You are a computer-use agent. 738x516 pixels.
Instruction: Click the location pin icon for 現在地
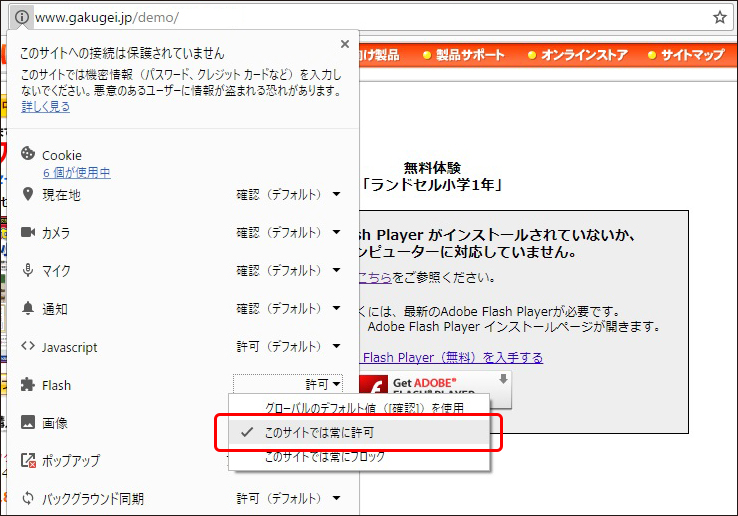pos(28,194)
